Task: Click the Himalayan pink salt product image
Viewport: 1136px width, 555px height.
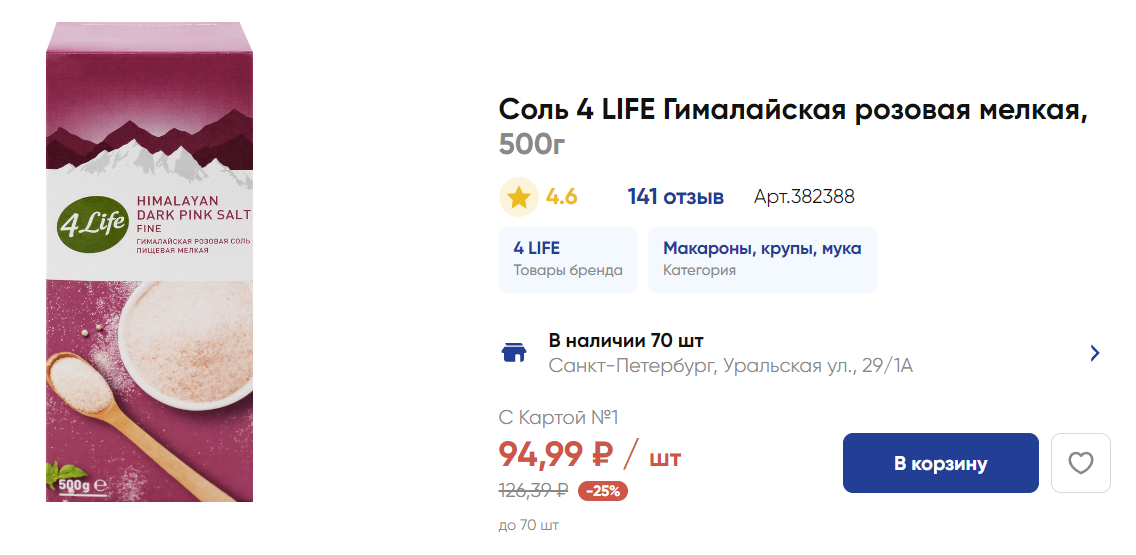Action: [149, 270]
